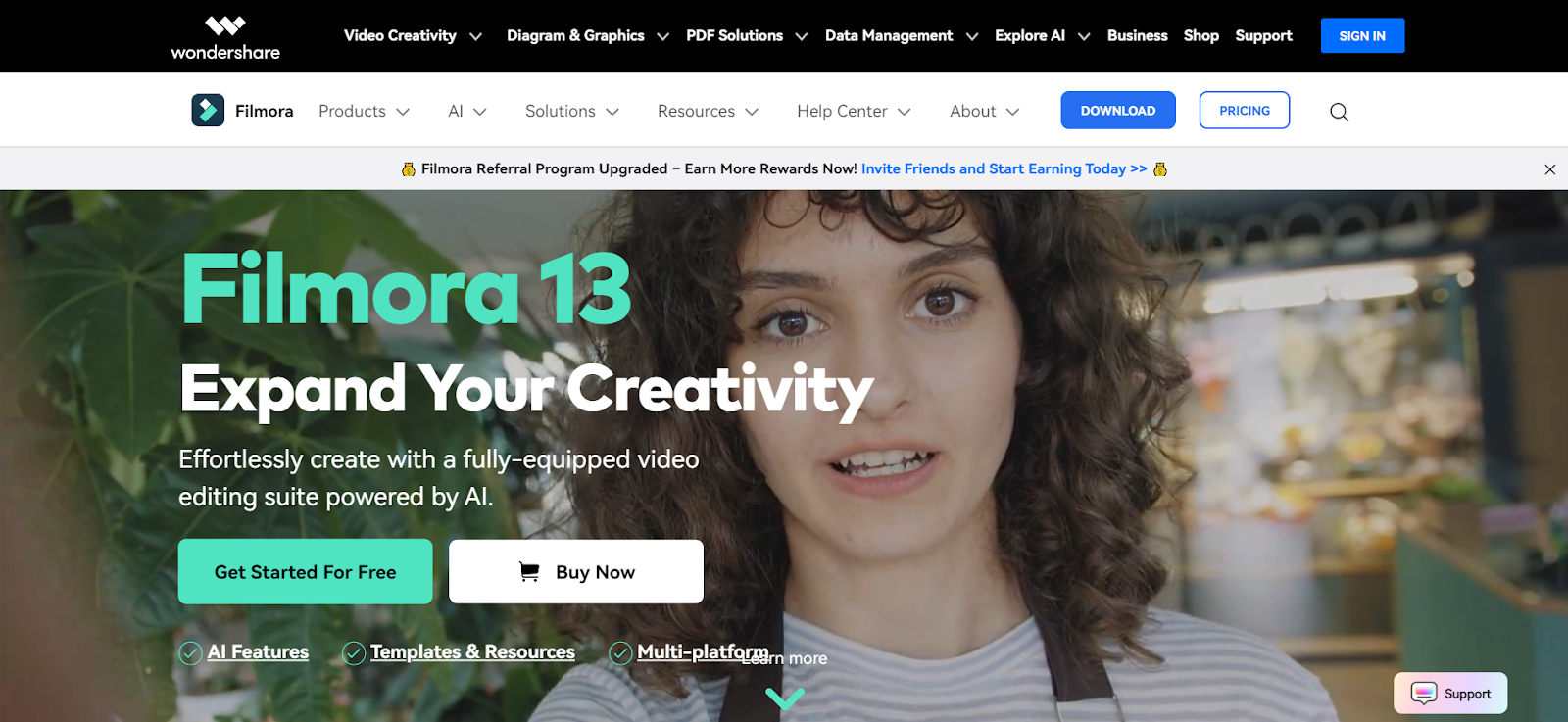Click the green down arrow under Learn more
The width and height of the screenshot is (1568, 722).
coord(785,698)
